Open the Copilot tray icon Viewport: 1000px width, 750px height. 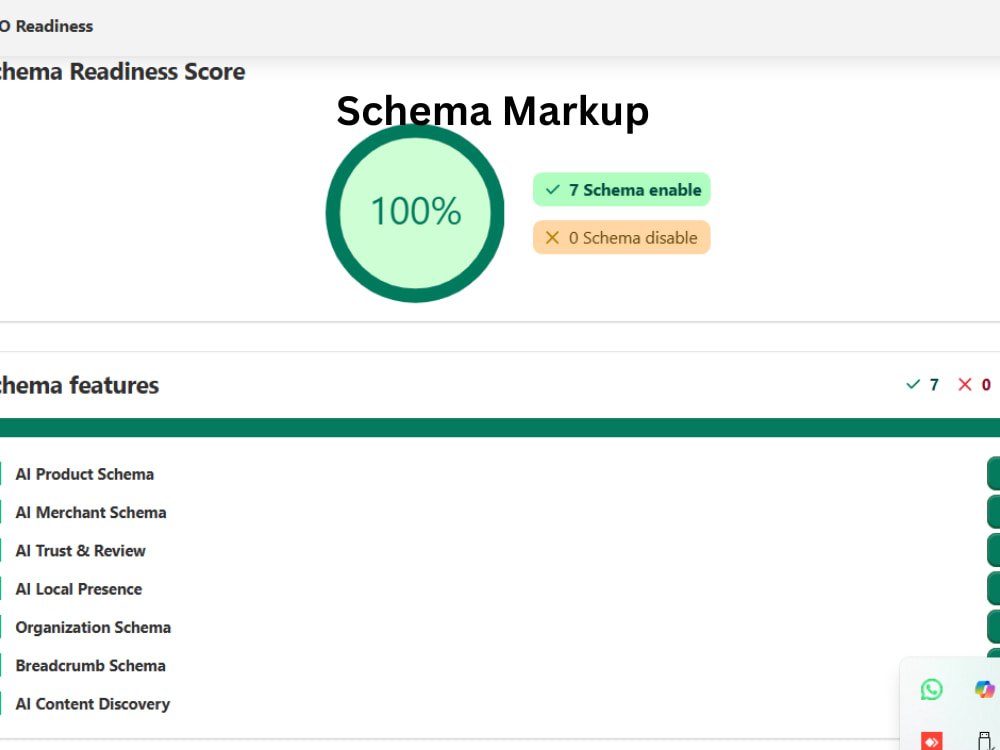984,689
